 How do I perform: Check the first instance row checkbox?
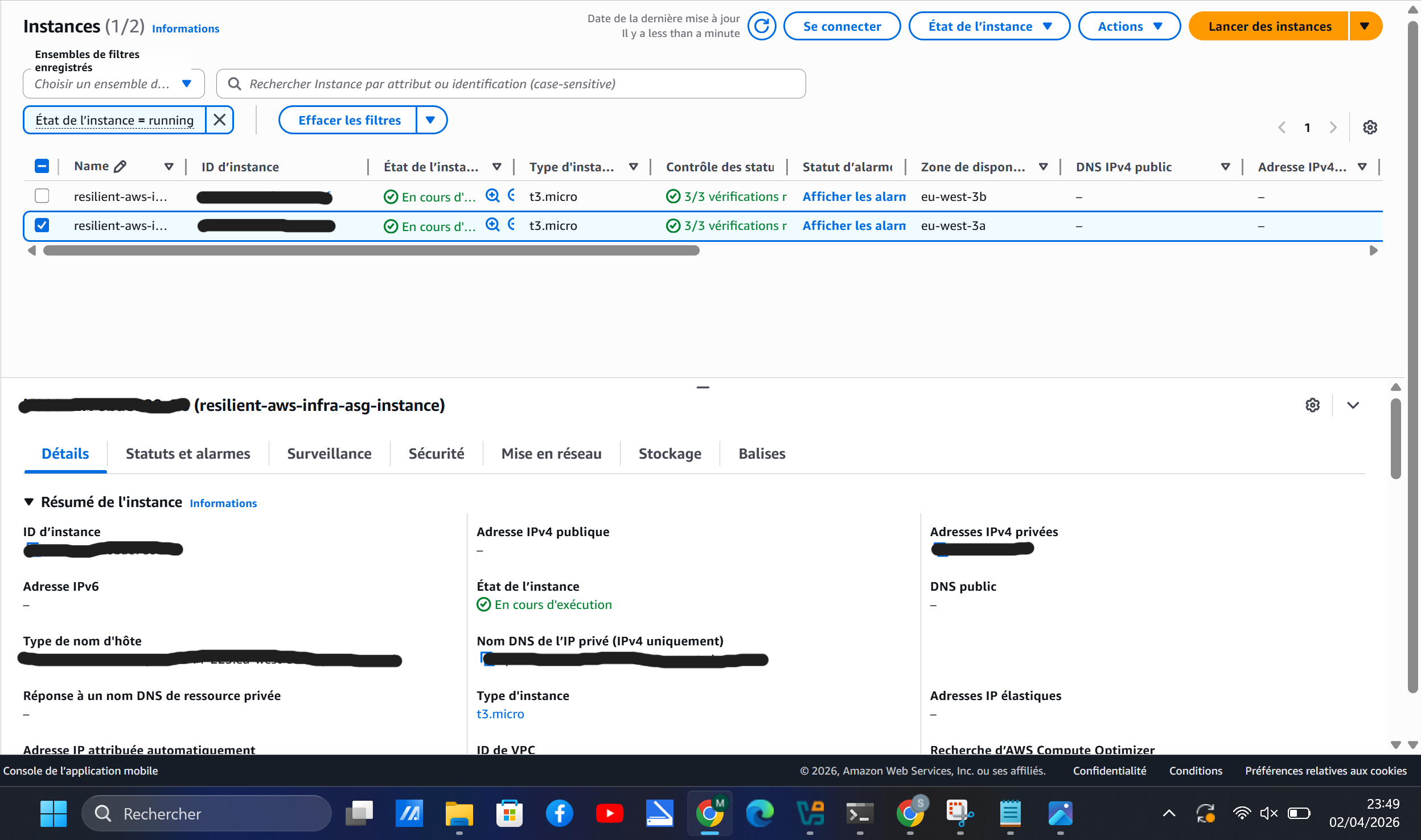[42, 196]
